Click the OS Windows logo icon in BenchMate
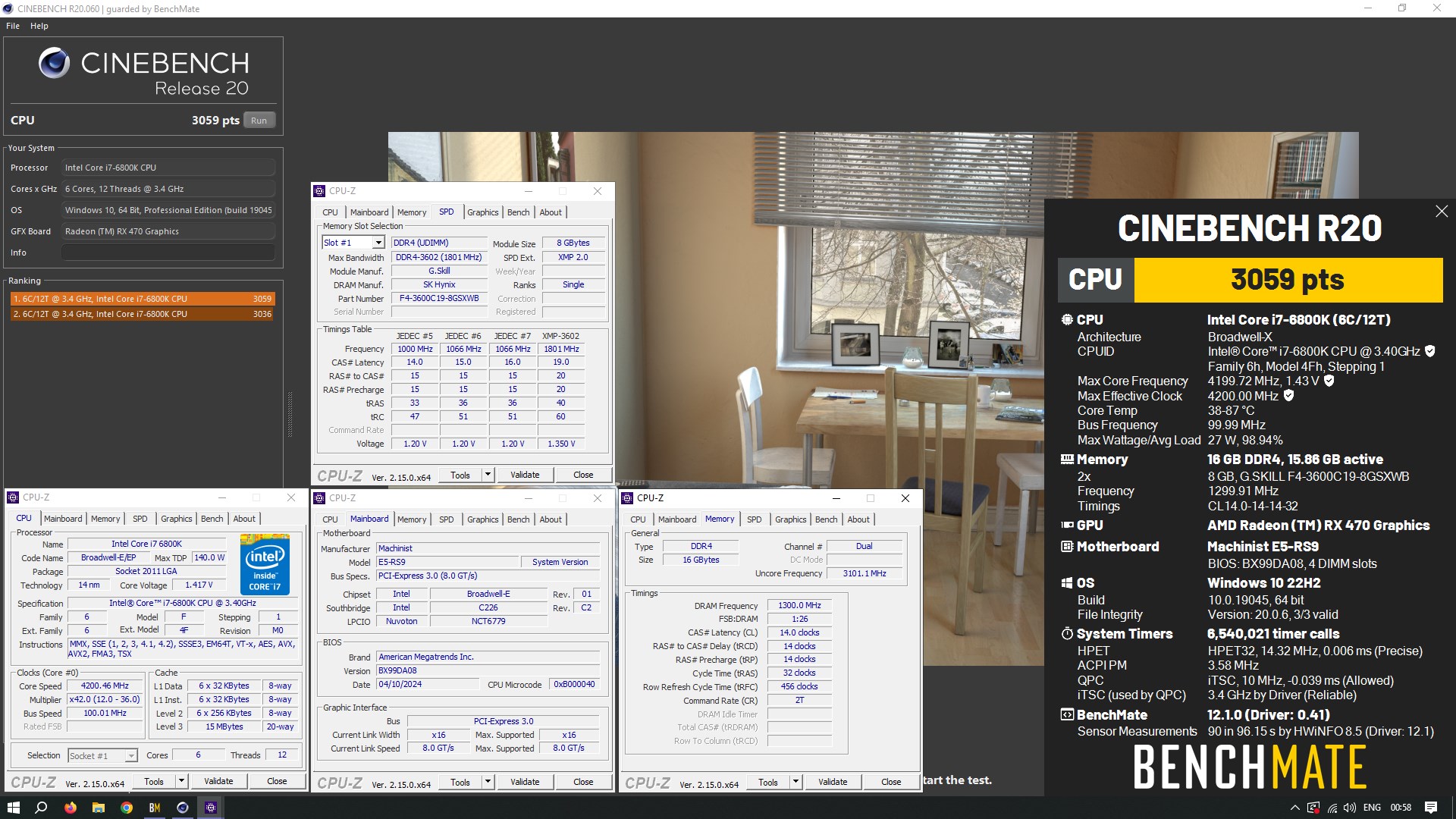The height and width of the screenshot is (819, 1456). pyautogui.click(x=1067, y=583)
